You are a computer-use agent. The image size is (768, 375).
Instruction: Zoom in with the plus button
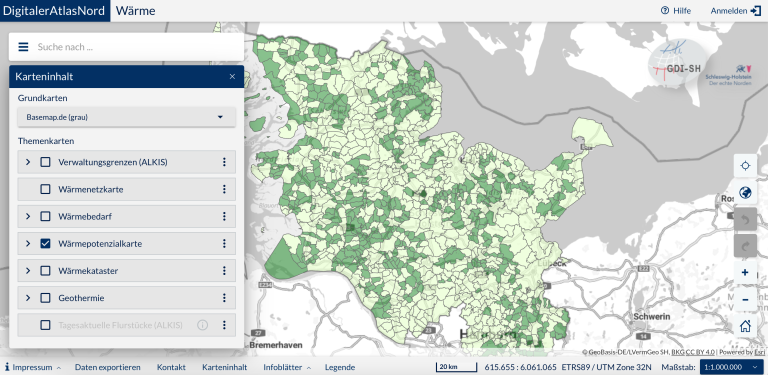point(745,273)
